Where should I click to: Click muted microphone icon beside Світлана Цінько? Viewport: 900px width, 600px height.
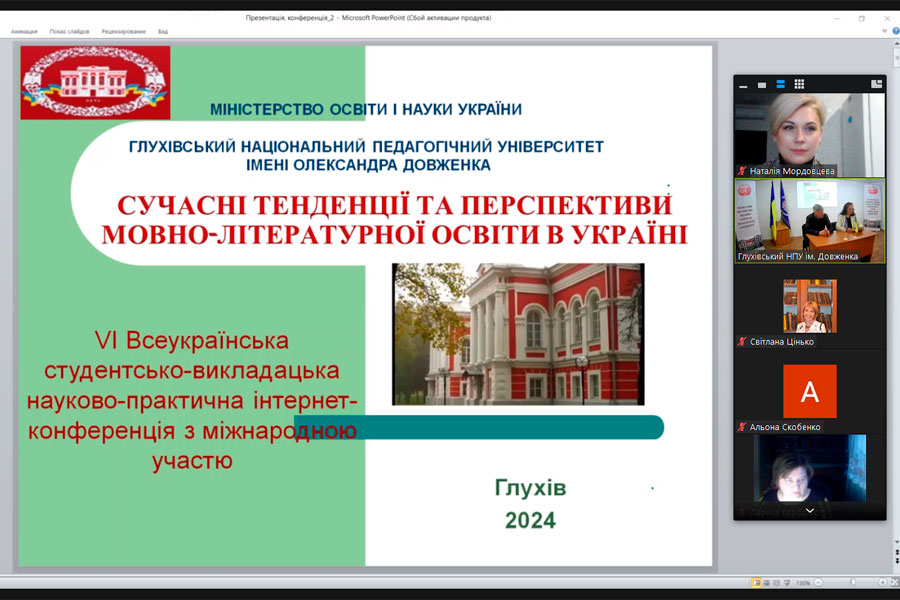click(742, 342)
